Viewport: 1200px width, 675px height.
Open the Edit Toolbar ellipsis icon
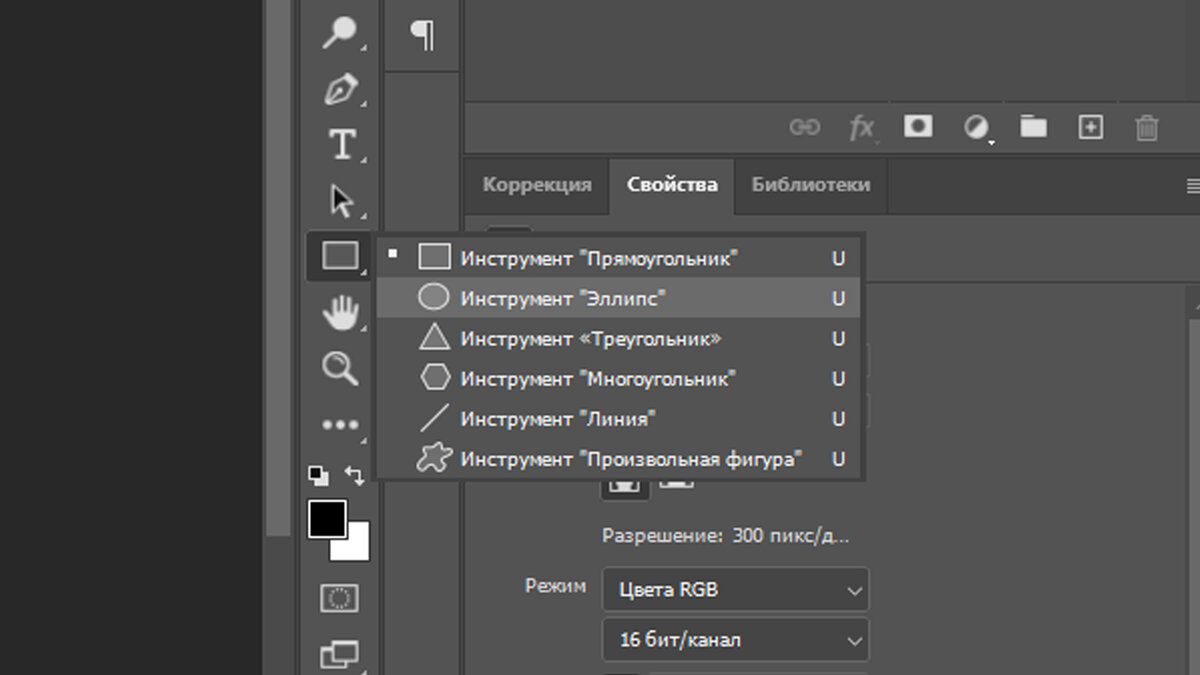coord(340,424)
